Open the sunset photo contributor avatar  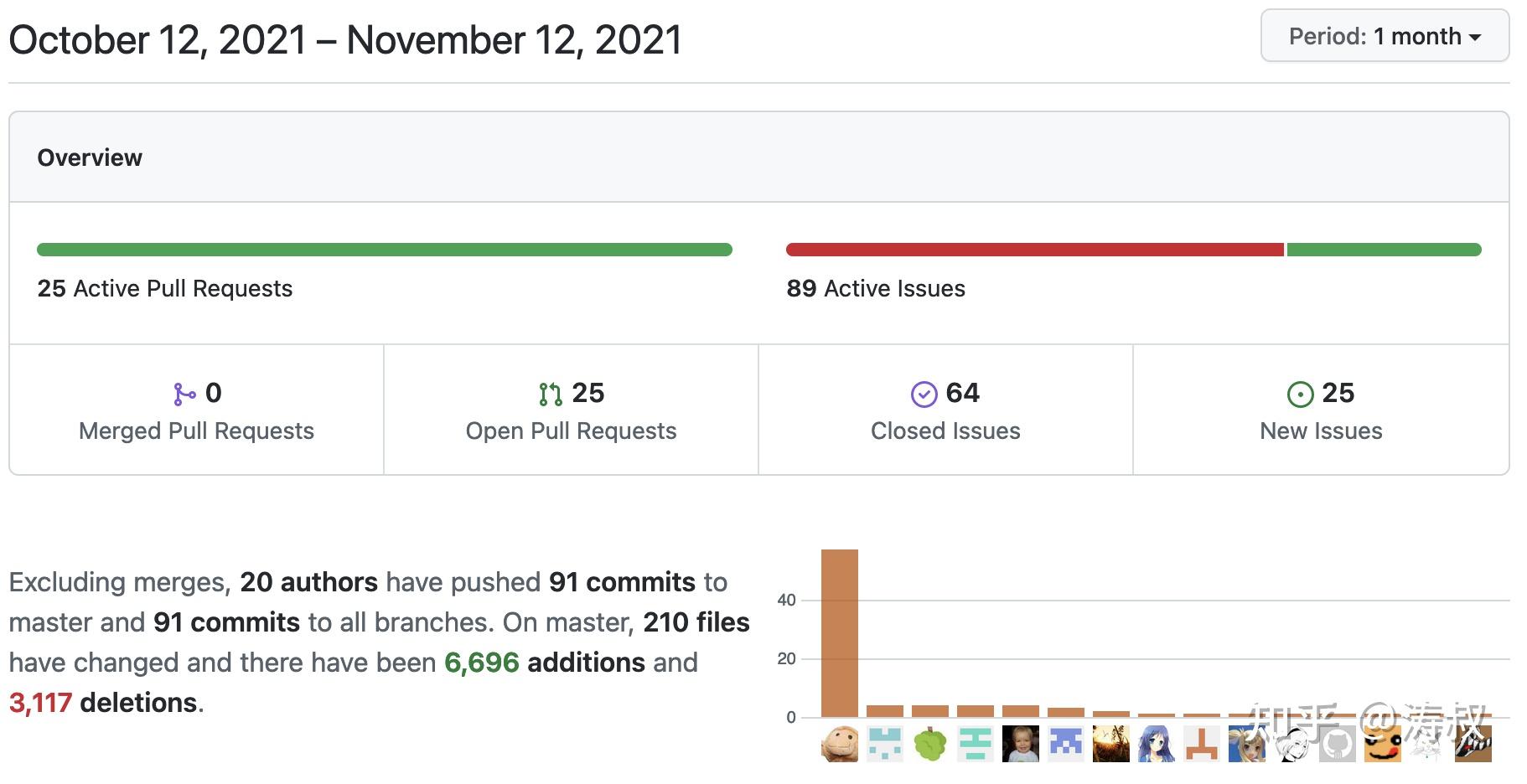[x=1111, y=744]
